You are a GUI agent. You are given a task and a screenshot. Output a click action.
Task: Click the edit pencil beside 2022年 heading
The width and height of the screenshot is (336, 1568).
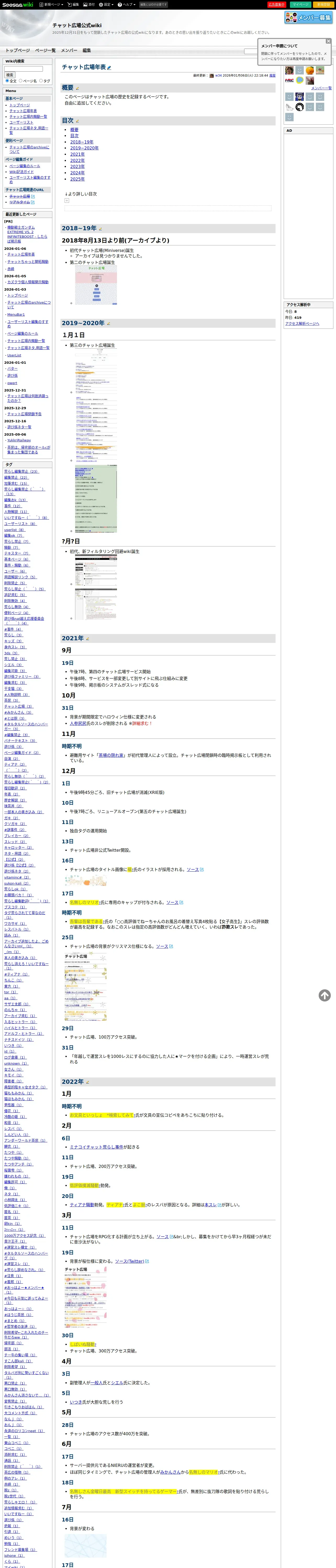[88, 1082]
